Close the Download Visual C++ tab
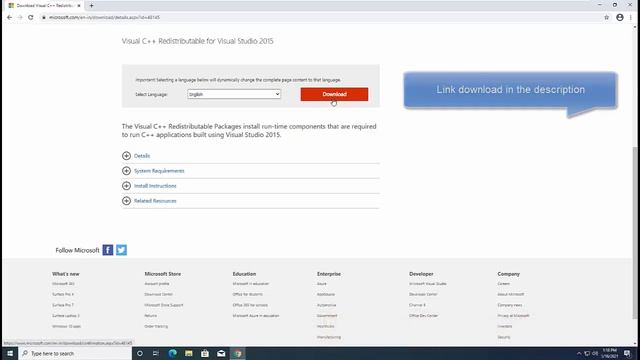The image size is (640, 360). click(79, 6)
